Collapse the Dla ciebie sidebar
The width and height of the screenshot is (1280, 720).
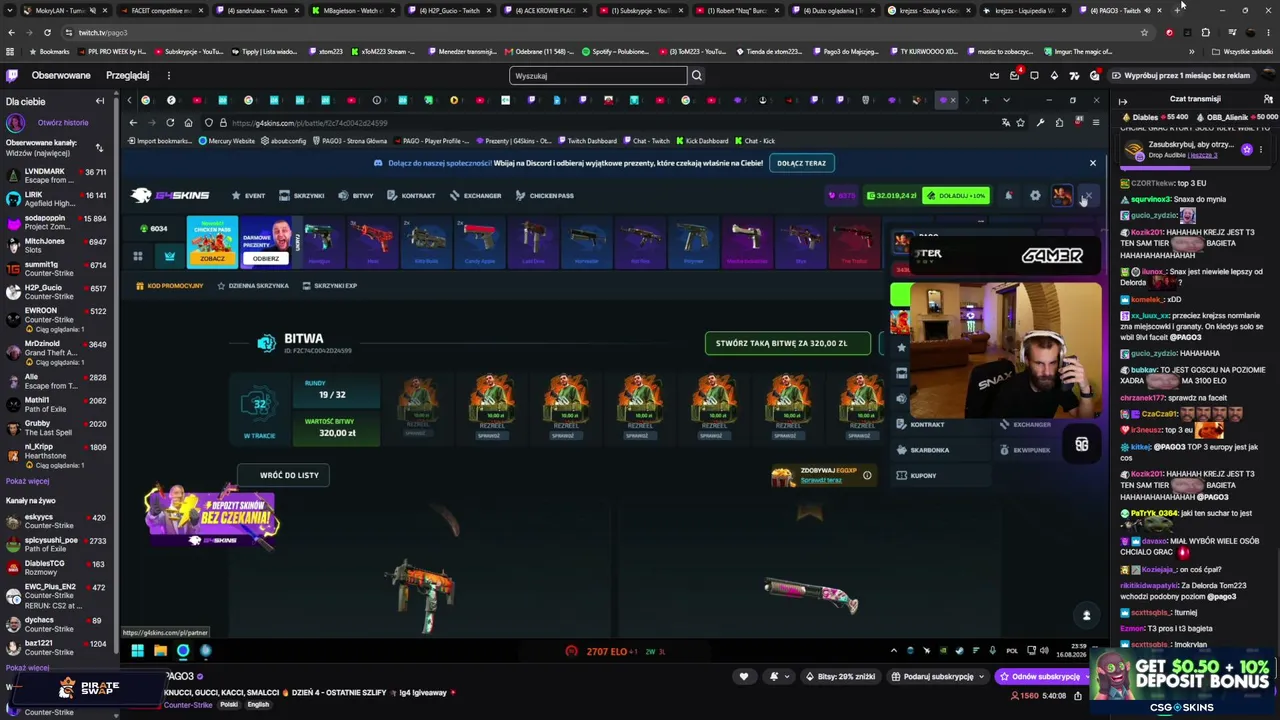[100, 101]
